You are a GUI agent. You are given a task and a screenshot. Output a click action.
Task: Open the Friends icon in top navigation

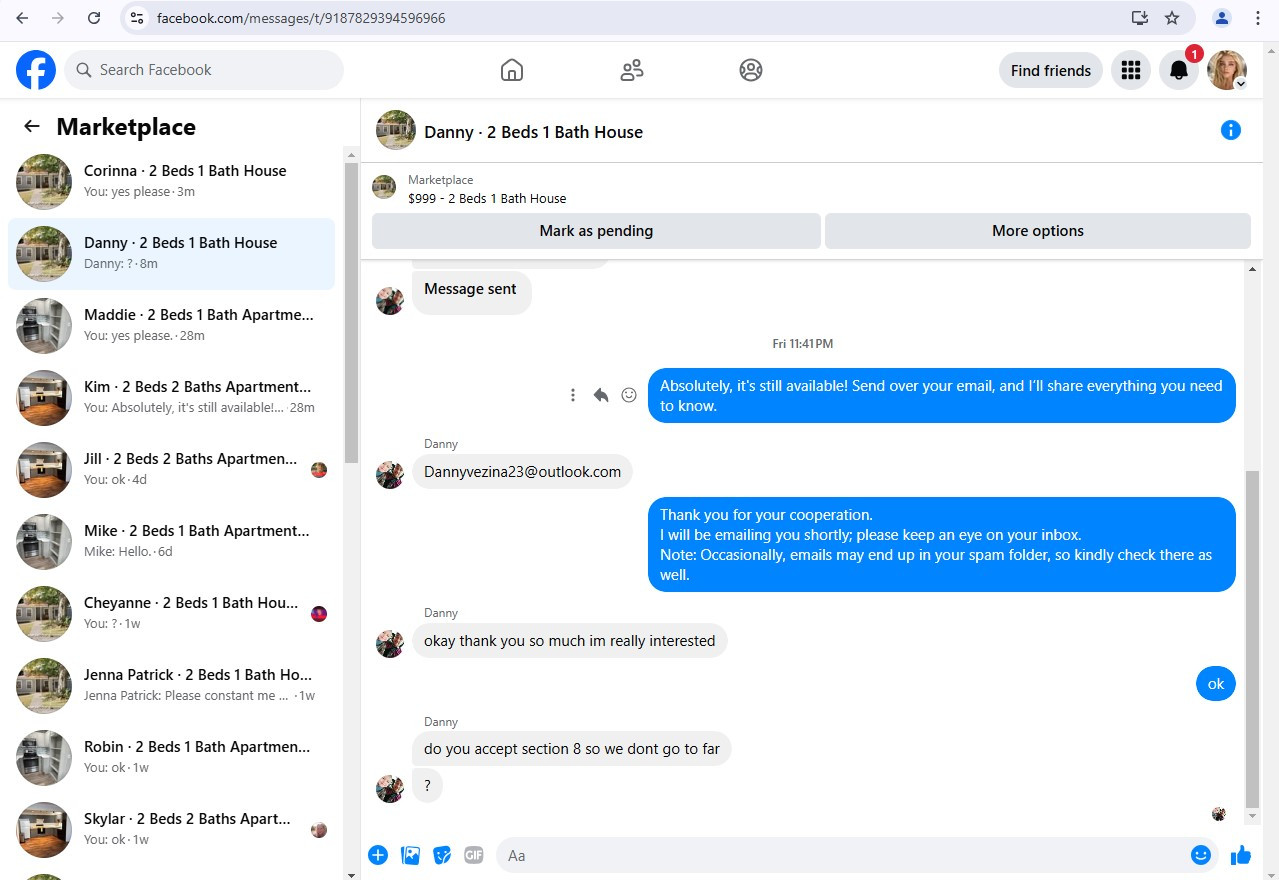pyautogui.click(x=631, y=70)
